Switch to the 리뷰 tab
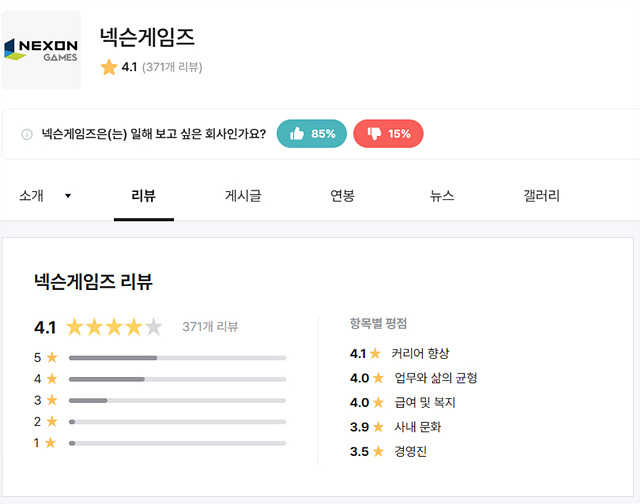This screenshot has width=640, height=504. click(x=144, y=196)
